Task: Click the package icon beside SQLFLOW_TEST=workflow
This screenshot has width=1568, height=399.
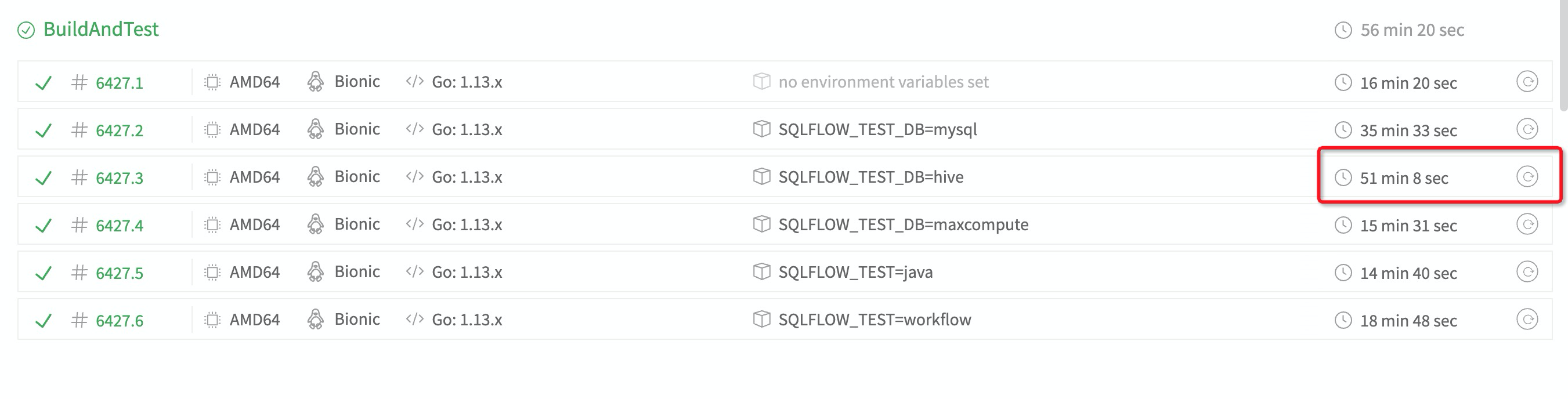Action: coord(761,319)
